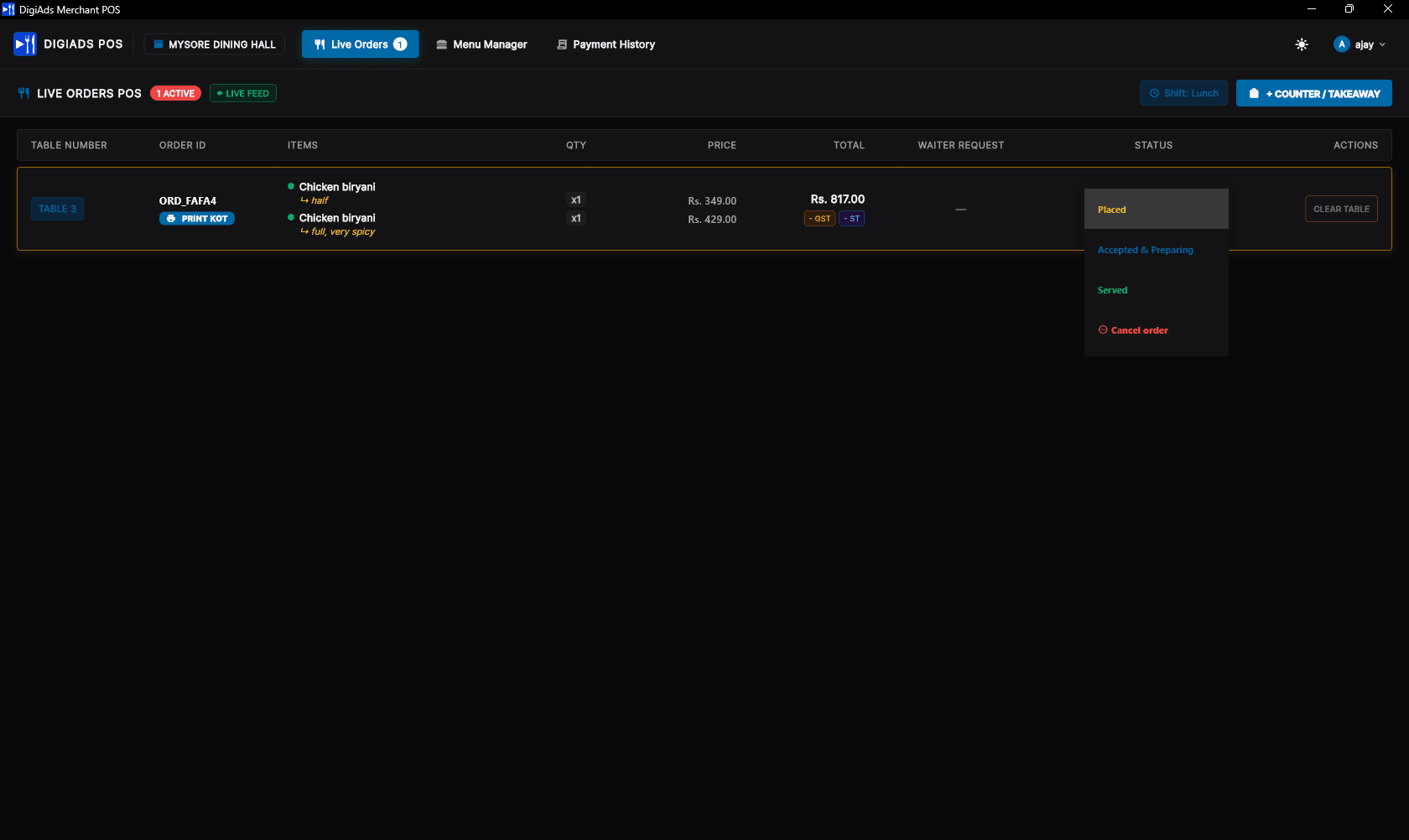
Task: Click the DigiAds POS logo icon
Action: pos(25,44)
